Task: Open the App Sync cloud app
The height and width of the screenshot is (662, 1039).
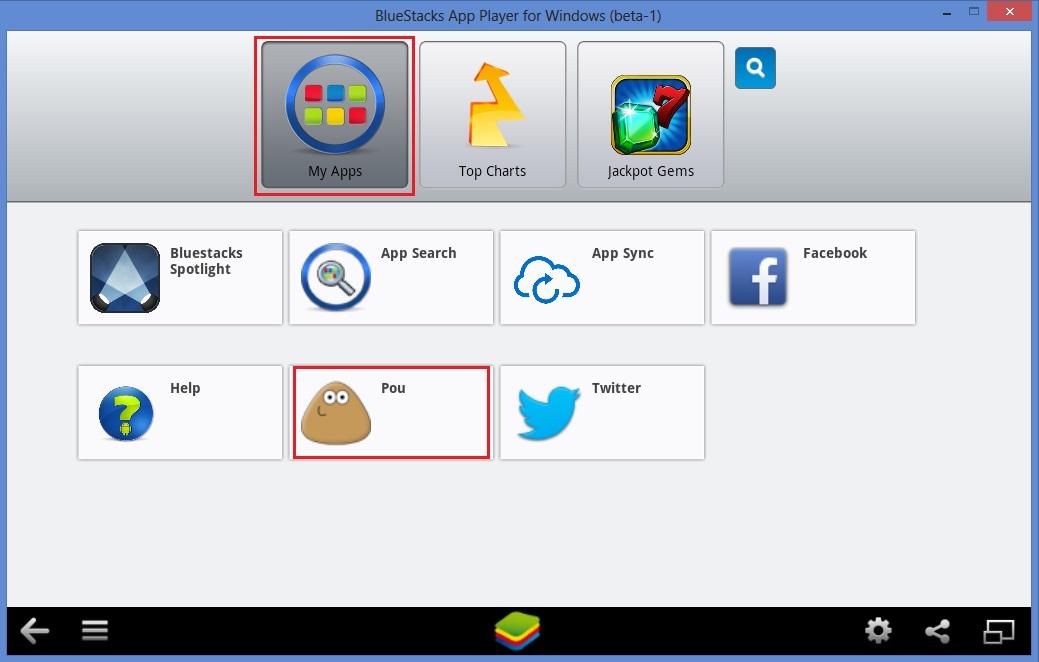Action: [x=602, y=278]
